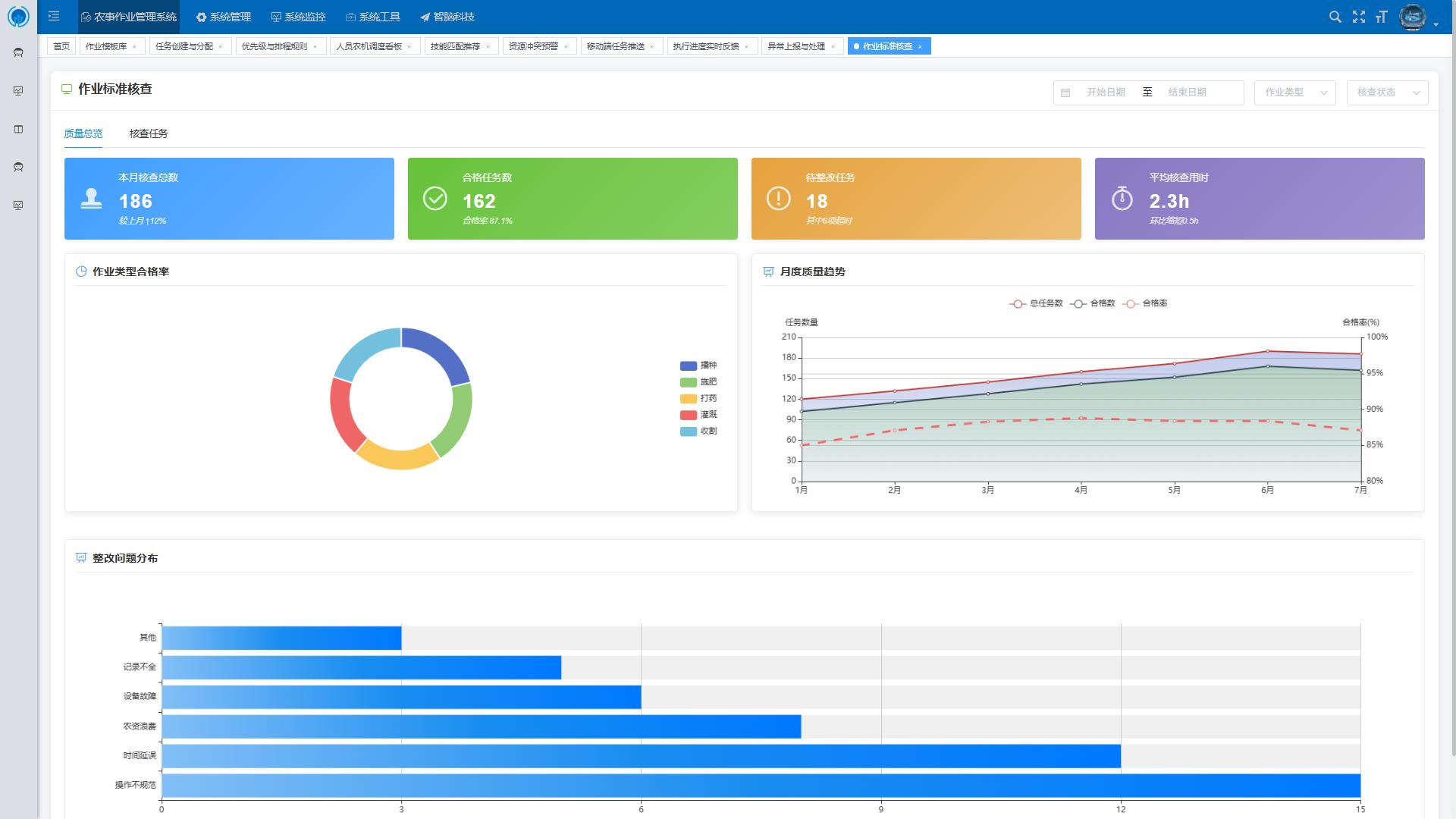Click the first sidebar icon on left
Image resolution: width=1456 pixels, height=819 pixels.
tap(18, 52)
